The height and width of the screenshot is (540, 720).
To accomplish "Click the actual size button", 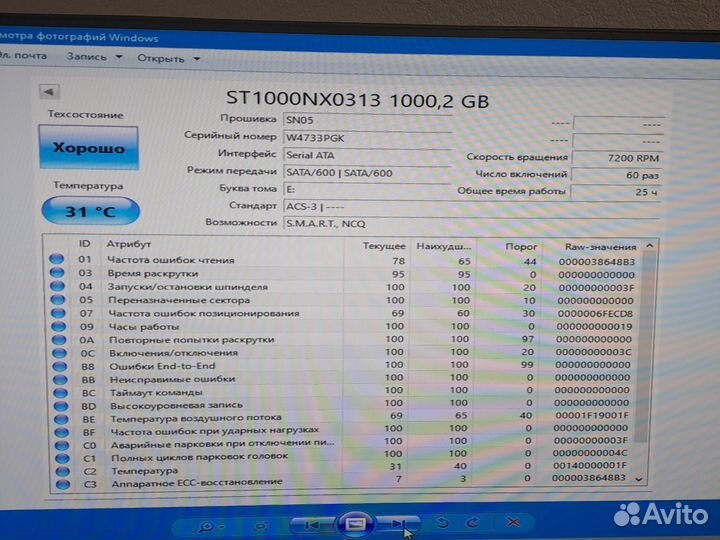I will coord(262,525).
